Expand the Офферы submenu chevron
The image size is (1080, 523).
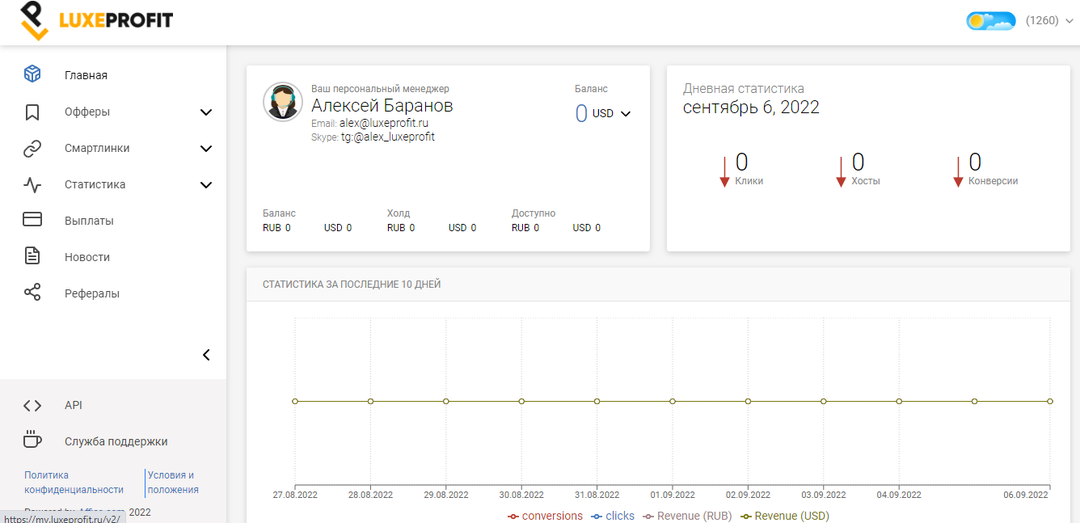click(206, 112)
